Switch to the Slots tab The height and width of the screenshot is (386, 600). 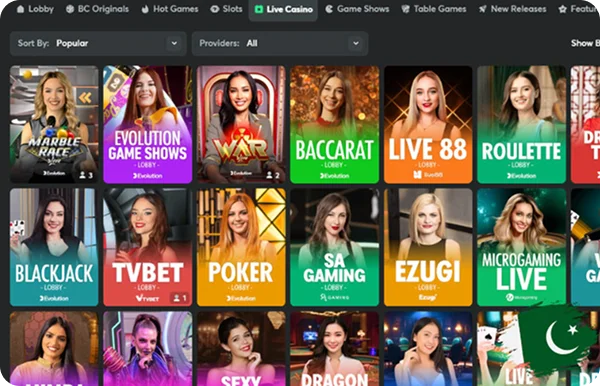227,9
